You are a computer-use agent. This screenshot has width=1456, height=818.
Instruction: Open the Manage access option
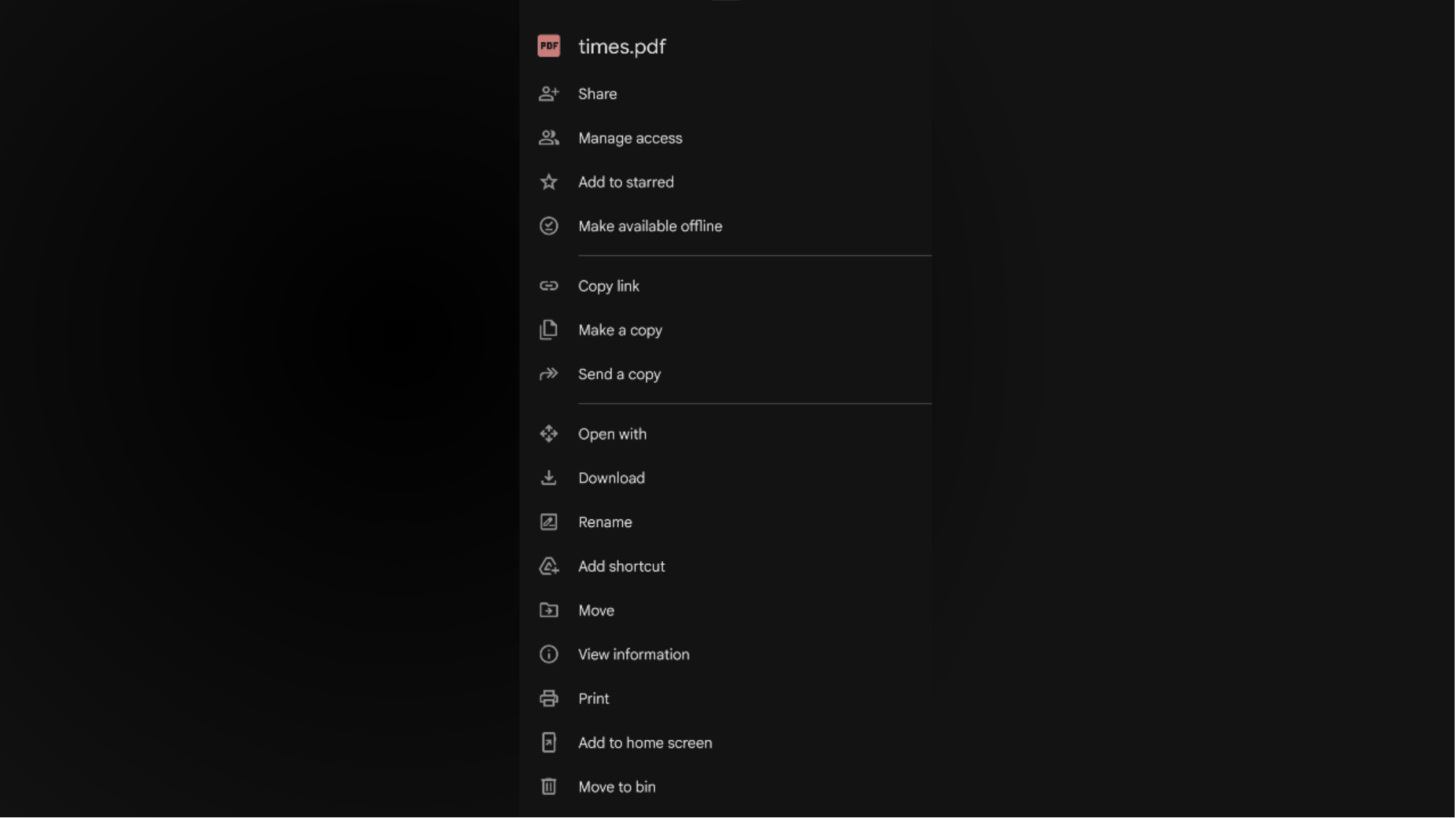[x=630, y=138]
